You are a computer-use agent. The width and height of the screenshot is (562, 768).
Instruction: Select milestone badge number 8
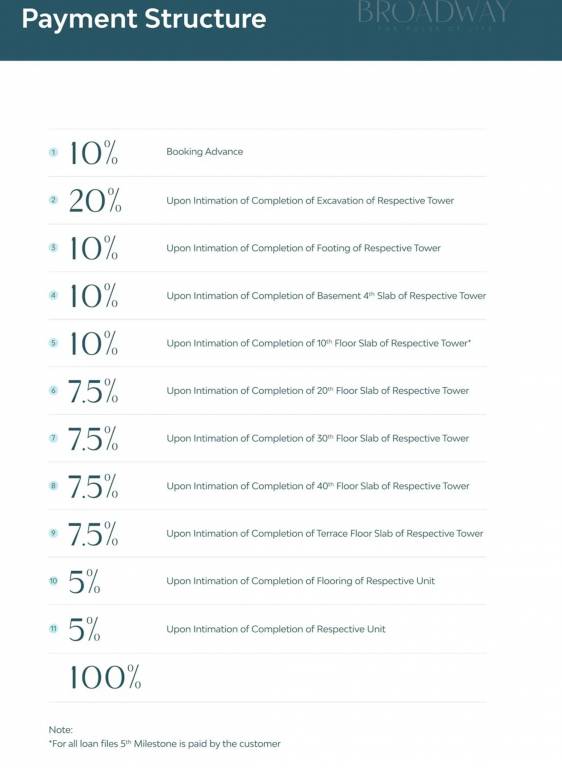click(53, 485)
